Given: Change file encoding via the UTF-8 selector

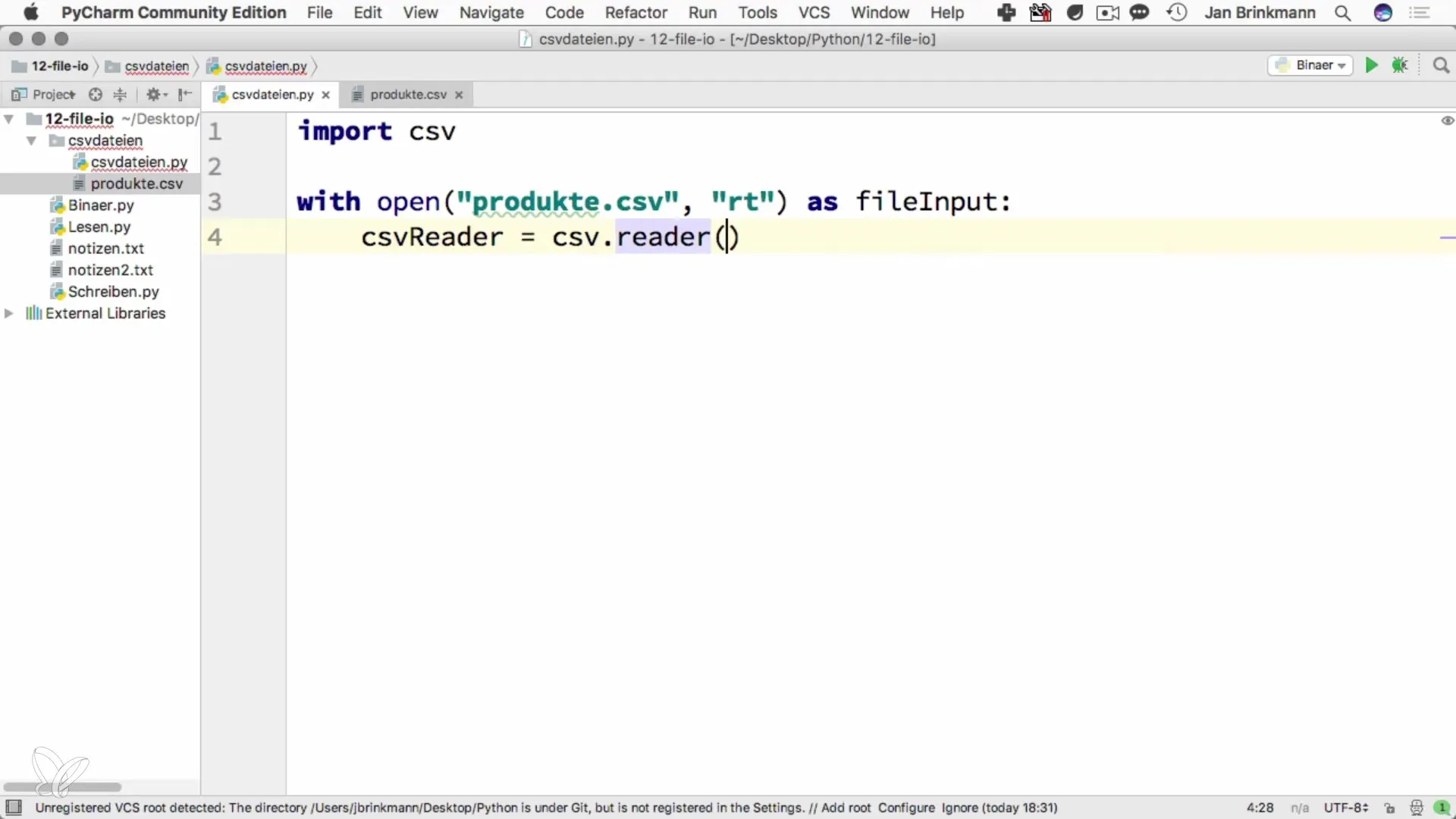Looking at the screenshot, I should click(x=1346, y=808).
